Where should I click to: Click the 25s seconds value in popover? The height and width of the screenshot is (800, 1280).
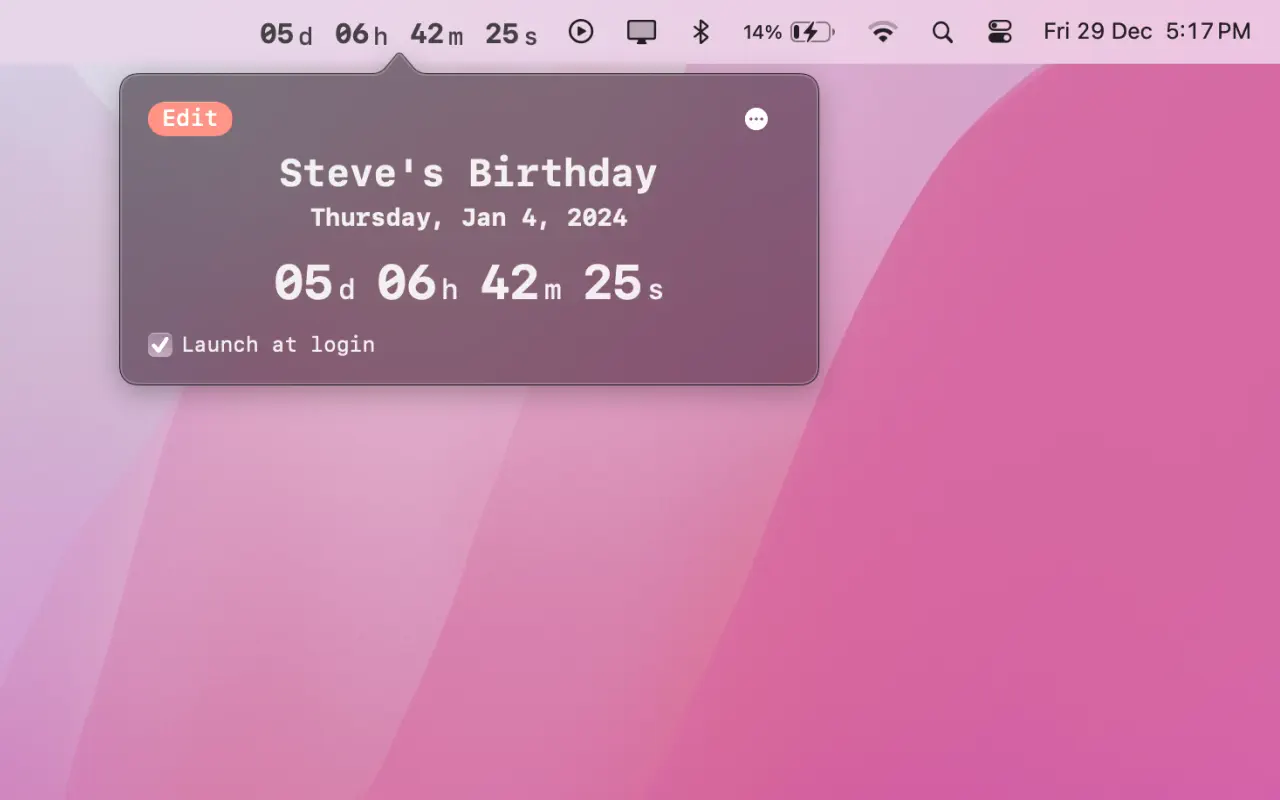click(623, 283)
